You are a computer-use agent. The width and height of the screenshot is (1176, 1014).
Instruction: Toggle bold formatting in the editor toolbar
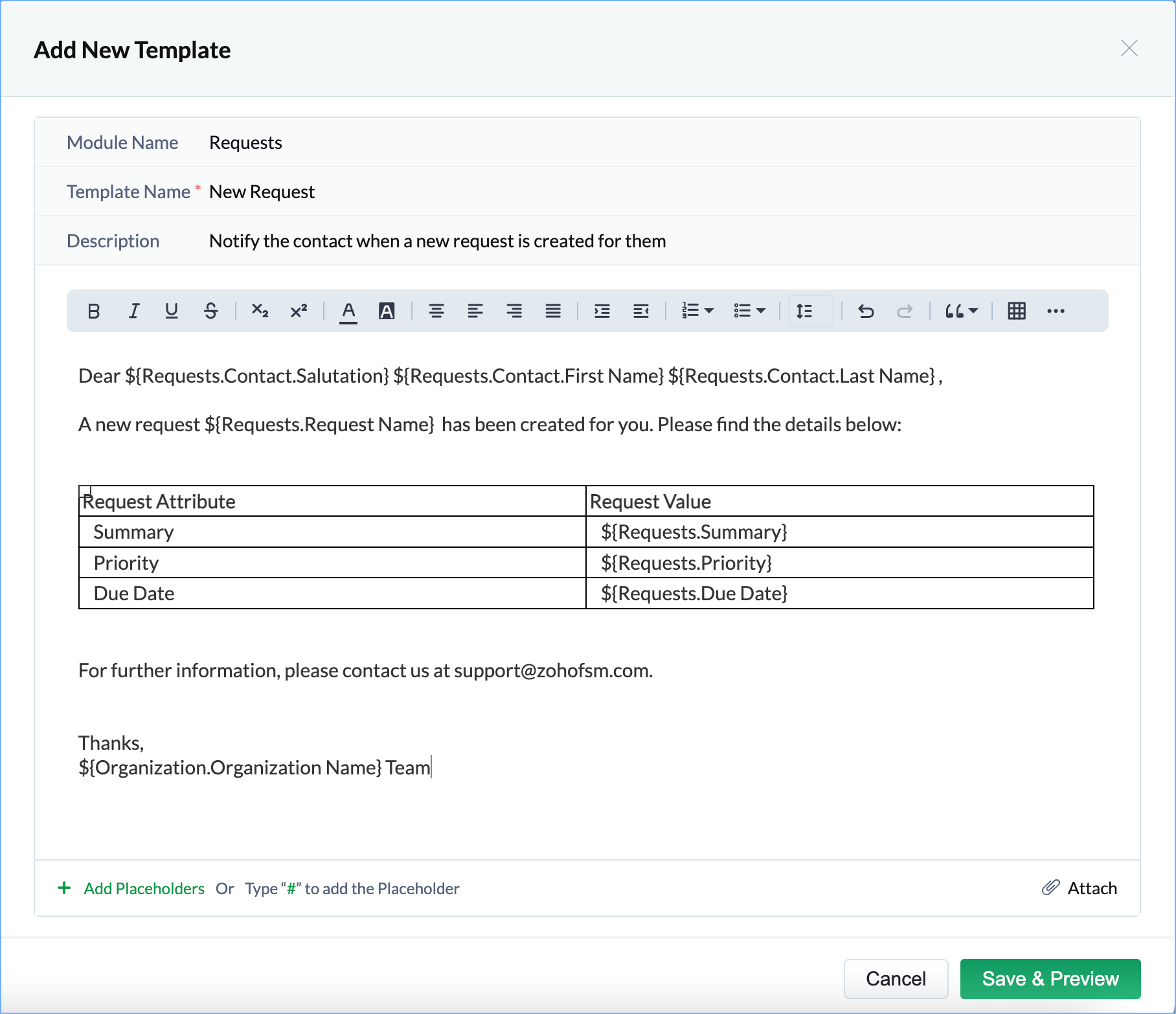(x=94, y=311)
